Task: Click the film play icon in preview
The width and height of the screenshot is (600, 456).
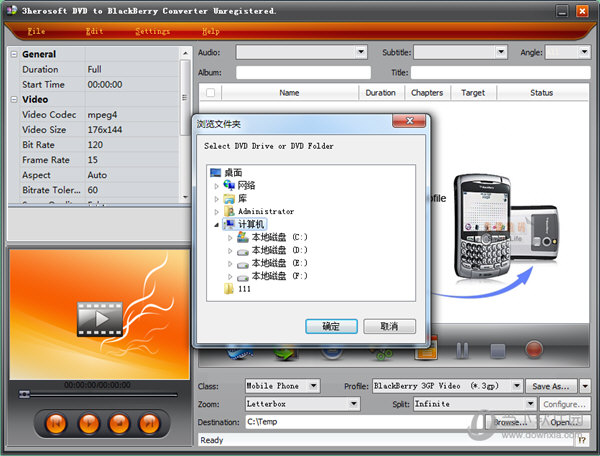Action: (99, 319)
